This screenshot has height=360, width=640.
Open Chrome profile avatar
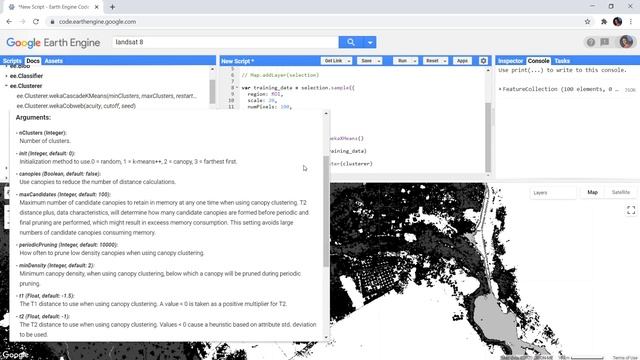[618, 22]
